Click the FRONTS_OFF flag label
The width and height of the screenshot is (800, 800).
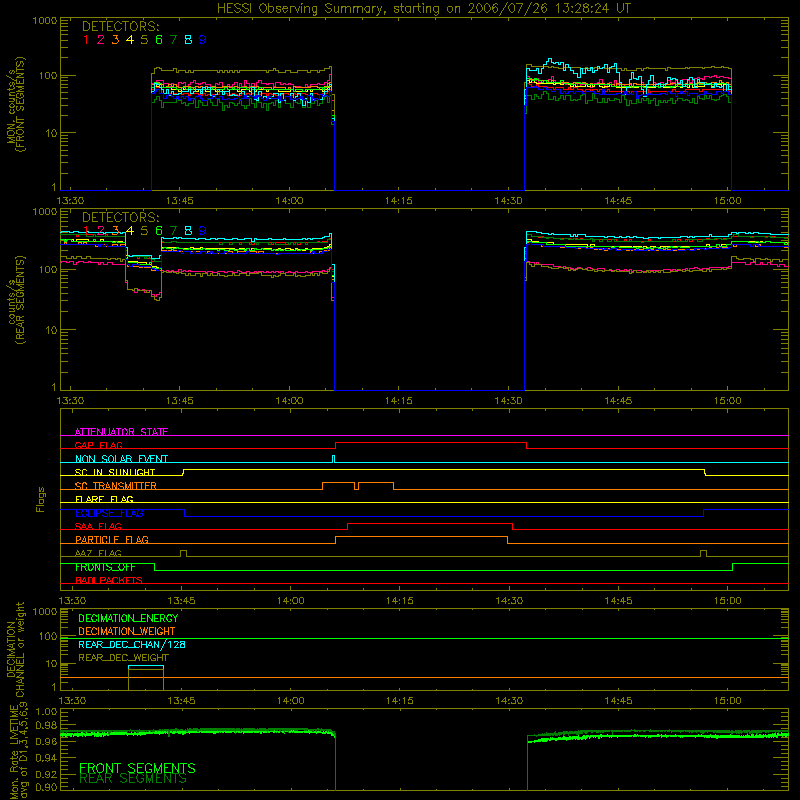[x=105, y=567]
